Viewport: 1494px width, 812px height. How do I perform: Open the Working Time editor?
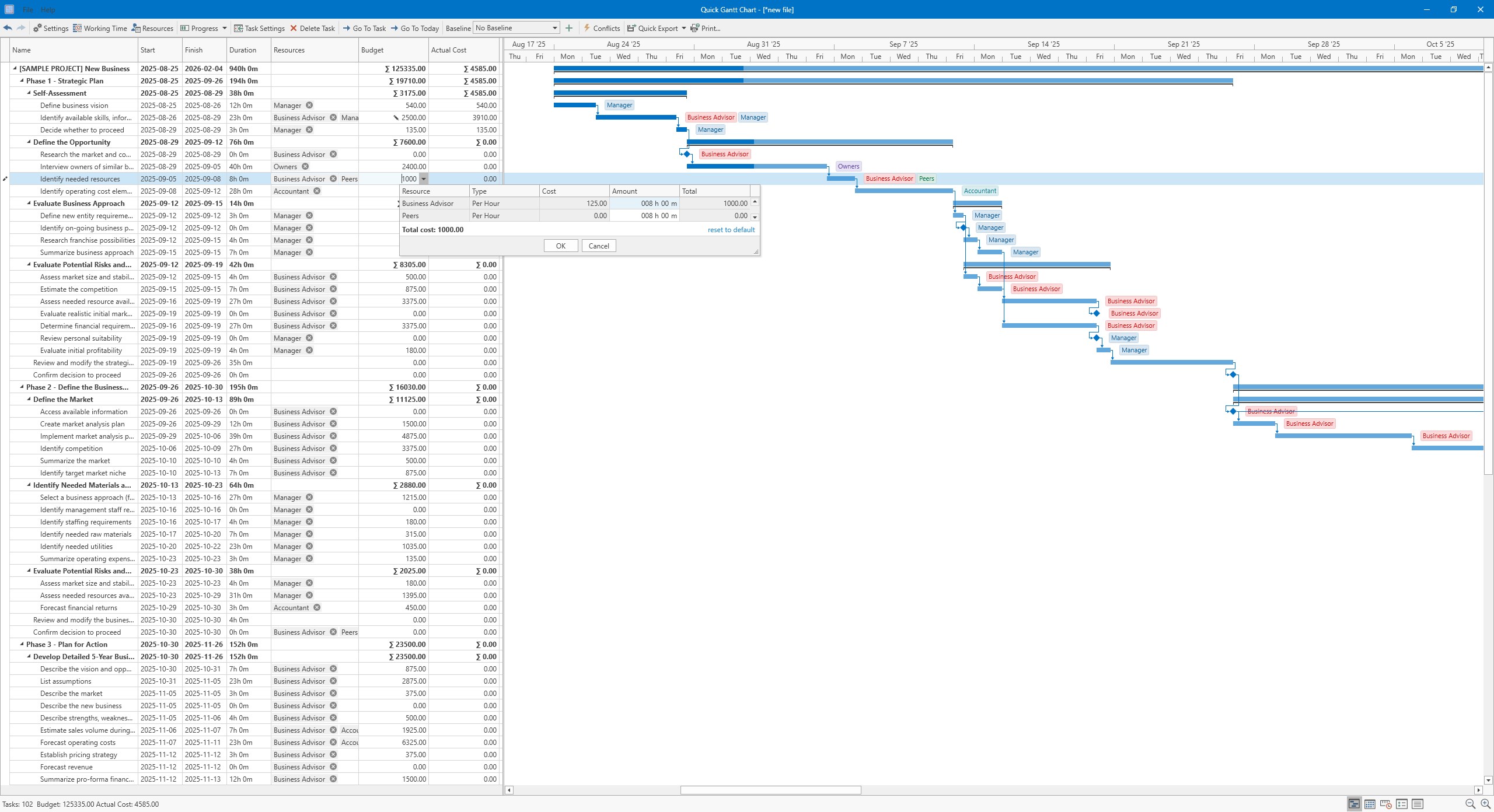[100, 28]
